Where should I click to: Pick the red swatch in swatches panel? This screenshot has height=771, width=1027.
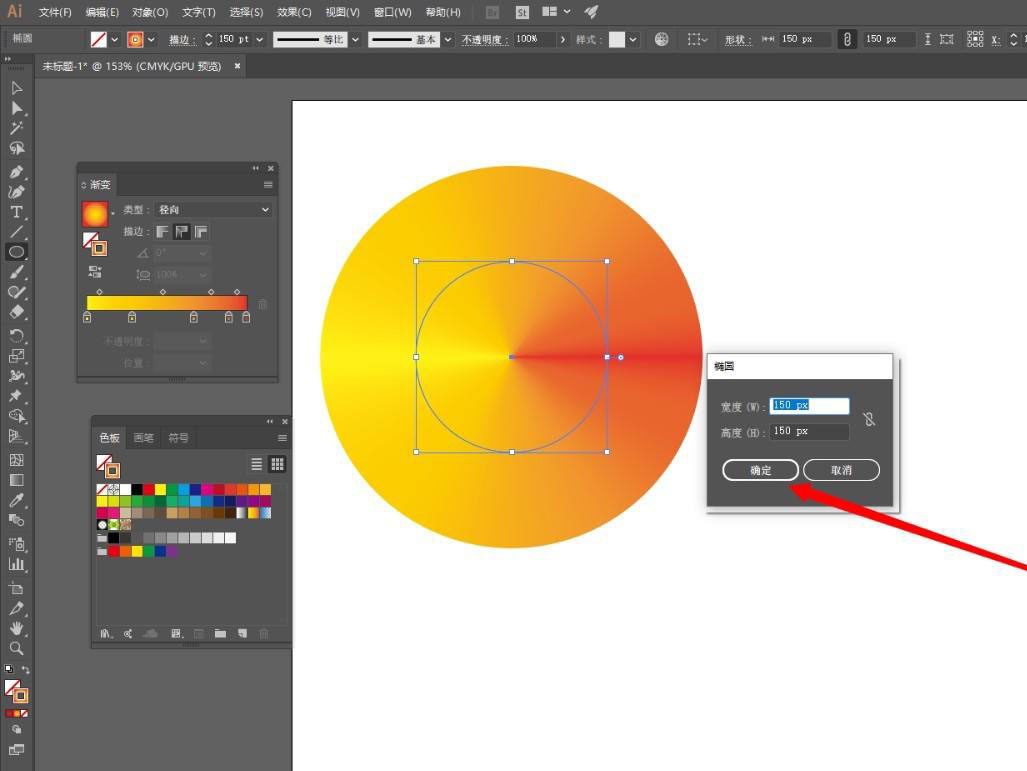point(149,490)
